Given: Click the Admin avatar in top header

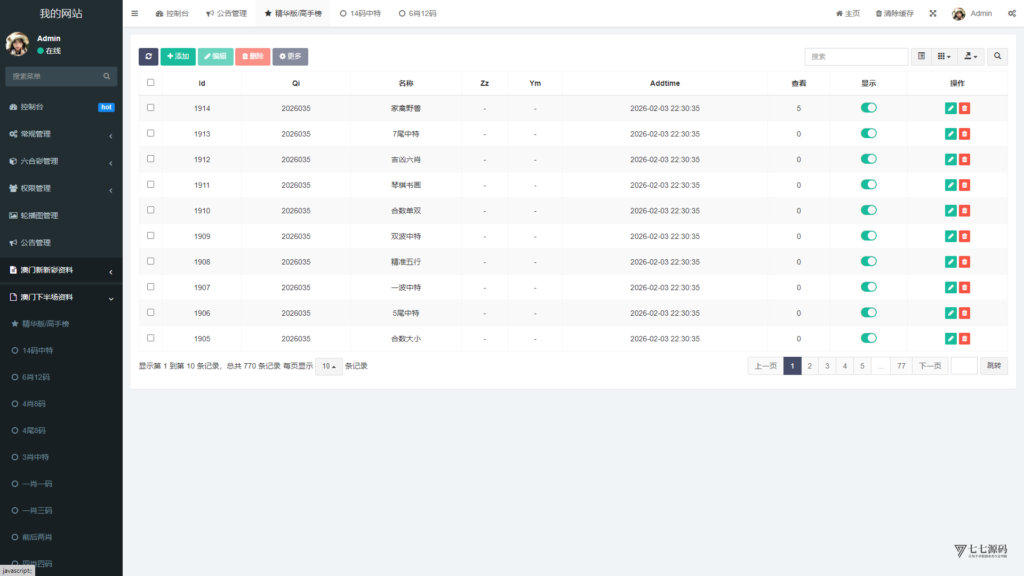Looking at the screenshot, I should (x=958, y=14).
